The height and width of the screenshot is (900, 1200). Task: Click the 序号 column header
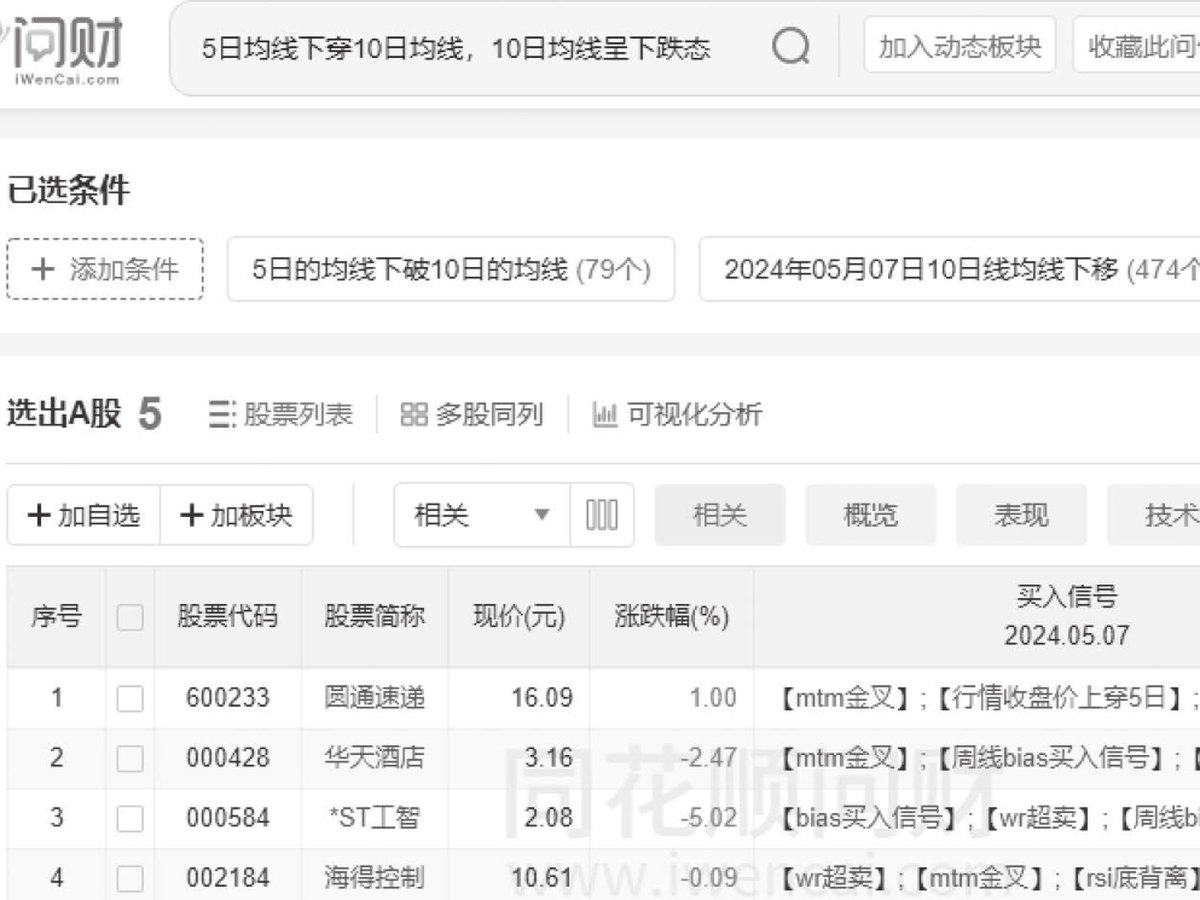click(56, 617)
